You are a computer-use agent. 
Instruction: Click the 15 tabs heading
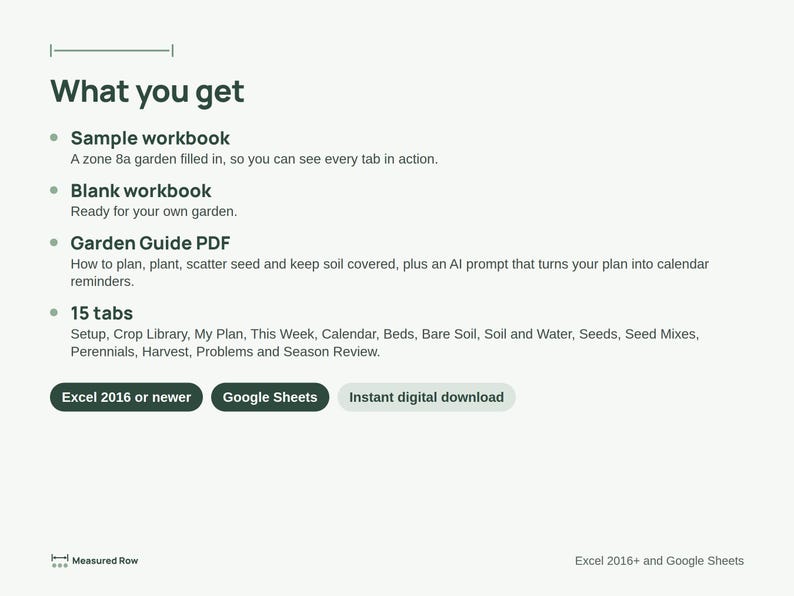click(101, 313)
